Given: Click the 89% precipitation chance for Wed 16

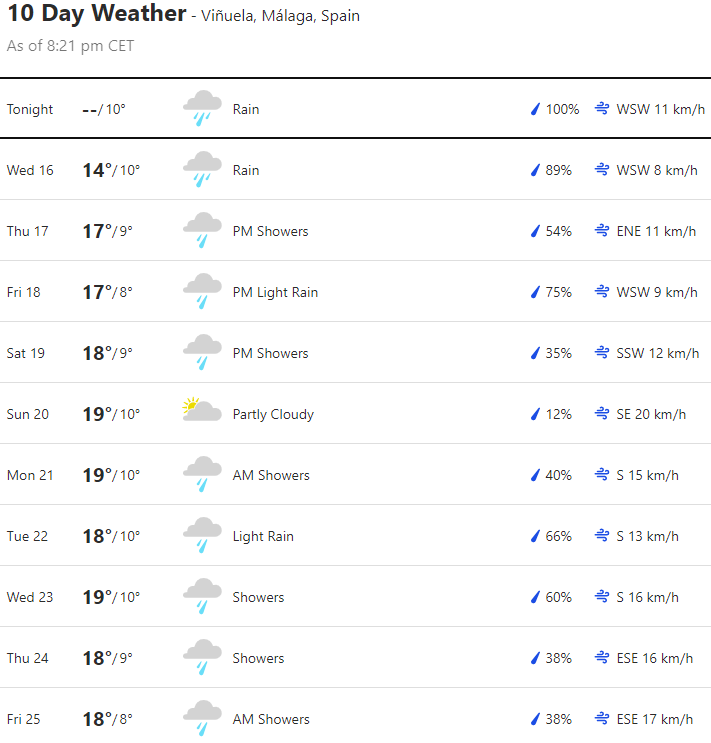Looking at the screenshot, I should point(558,170).
